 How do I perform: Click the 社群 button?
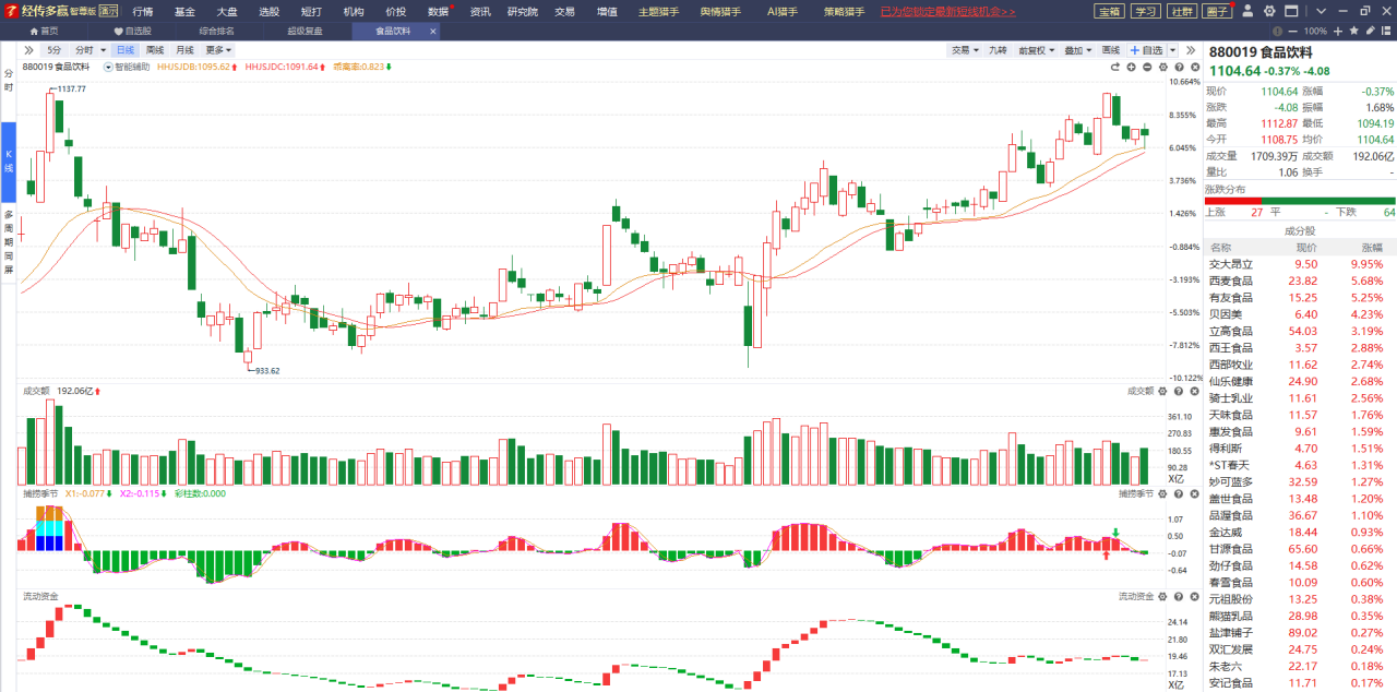1181,12
